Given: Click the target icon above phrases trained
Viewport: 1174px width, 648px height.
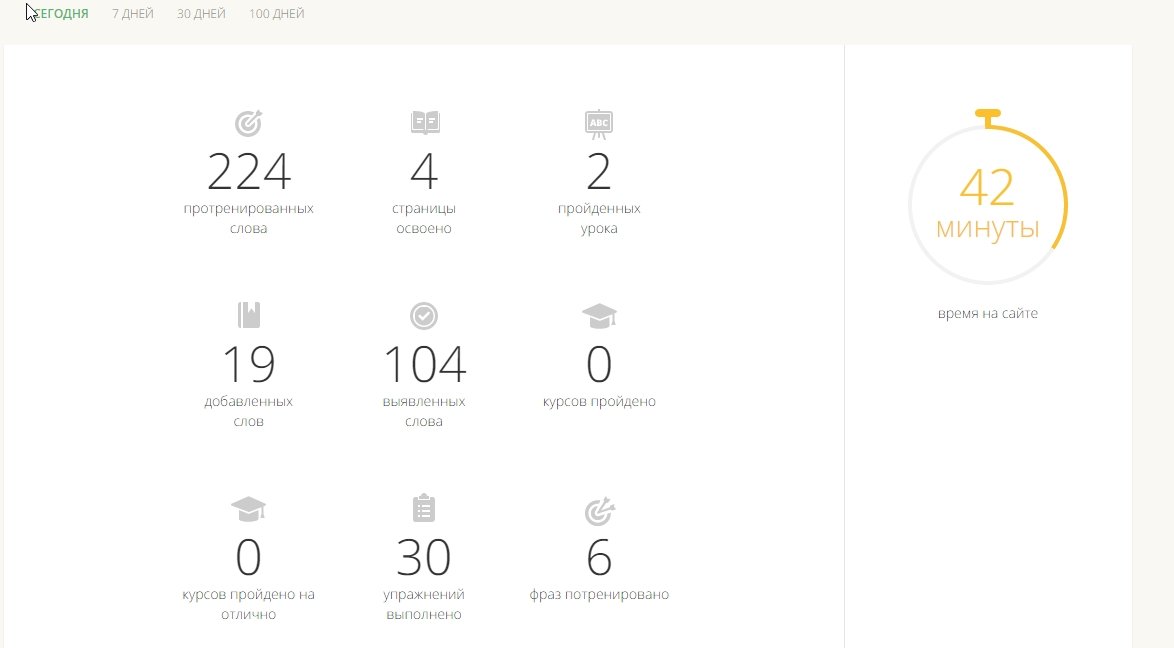Looking at the screenshot, I should tap(598, 511).
